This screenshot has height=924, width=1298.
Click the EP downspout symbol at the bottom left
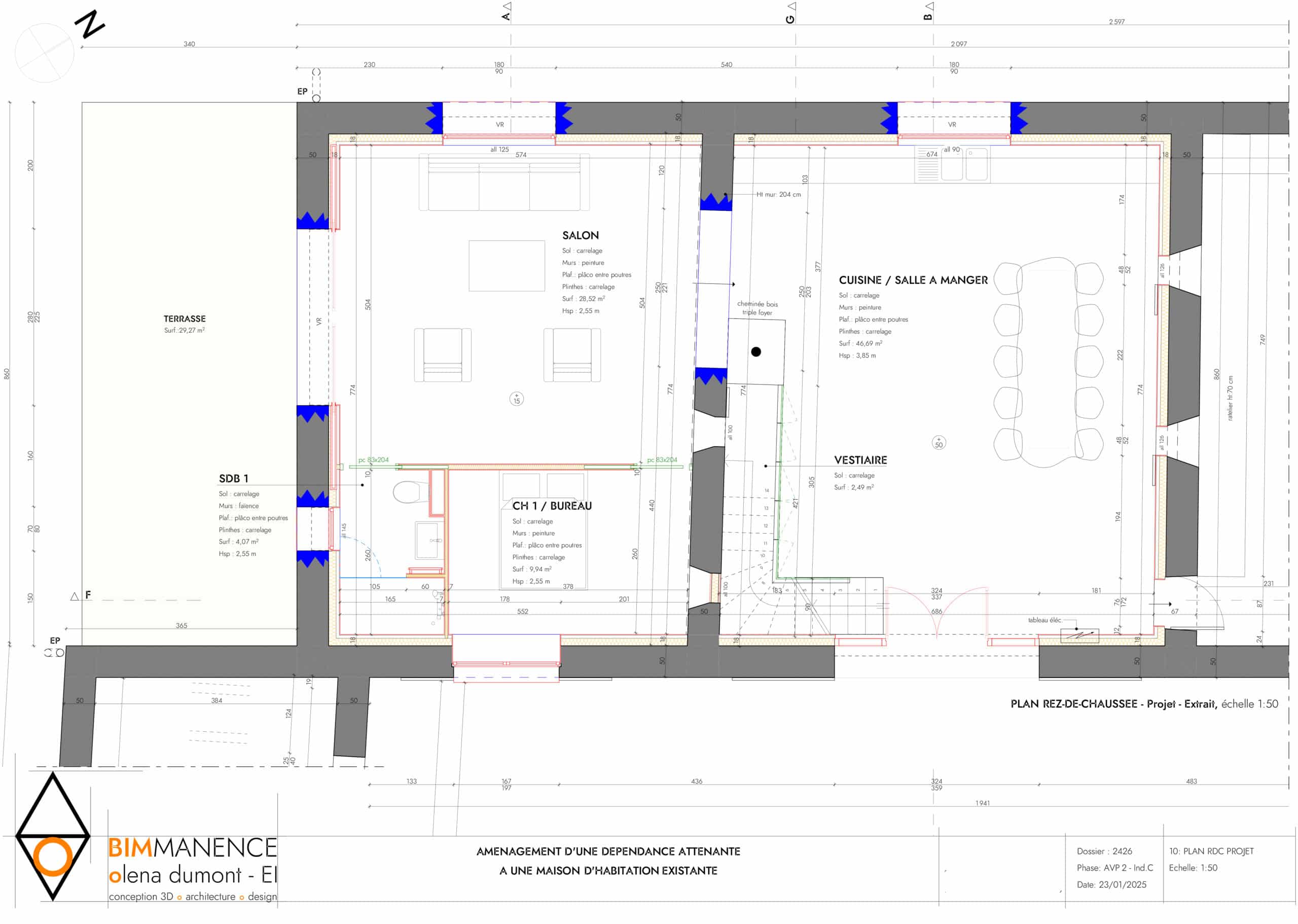coord(55,653)
